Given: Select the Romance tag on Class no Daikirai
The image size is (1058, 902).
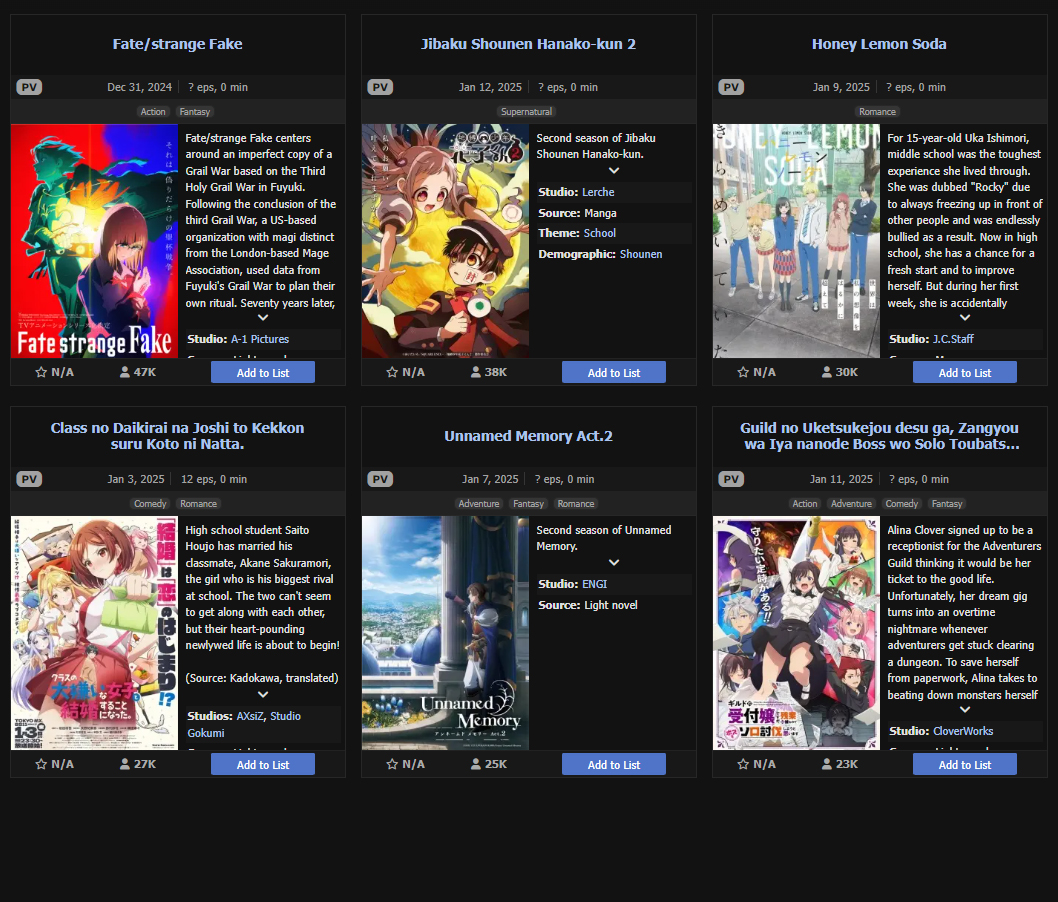Looking at the screenshot, I should point(198,504).
